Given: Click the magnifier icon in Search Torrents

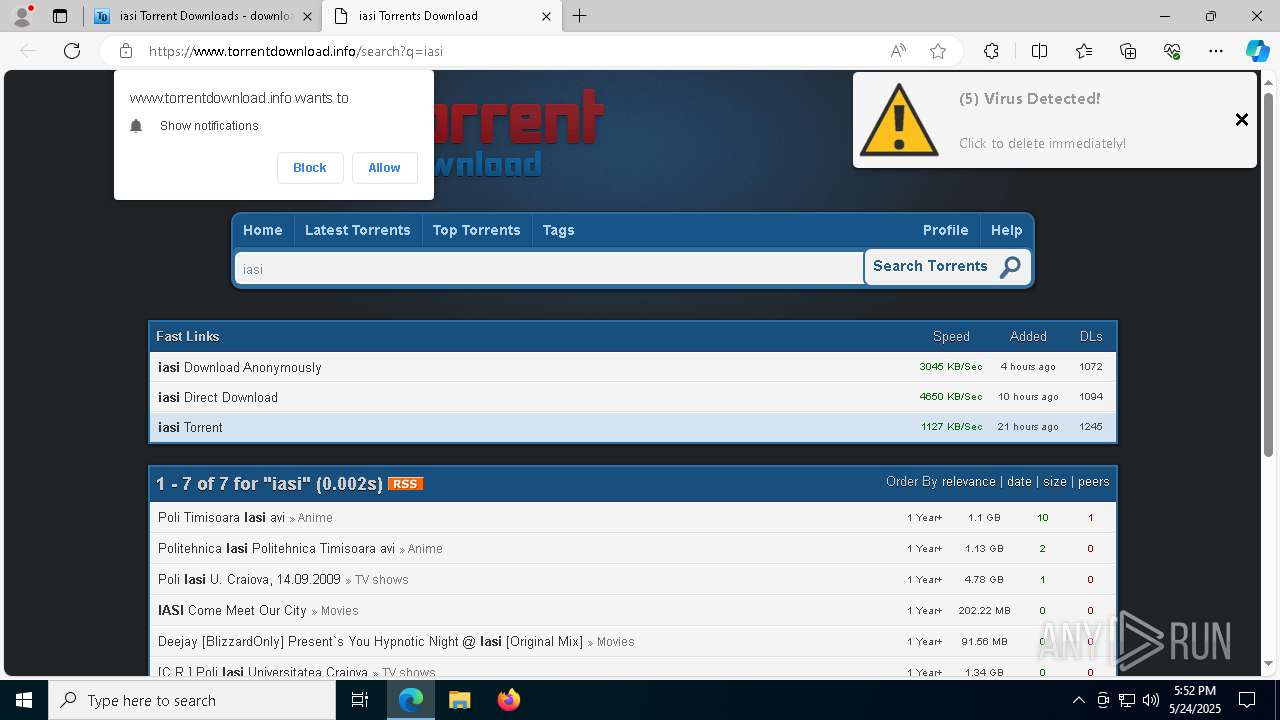Looking at the screenshot, I should pyautogui.click(x=1011, y=267).
